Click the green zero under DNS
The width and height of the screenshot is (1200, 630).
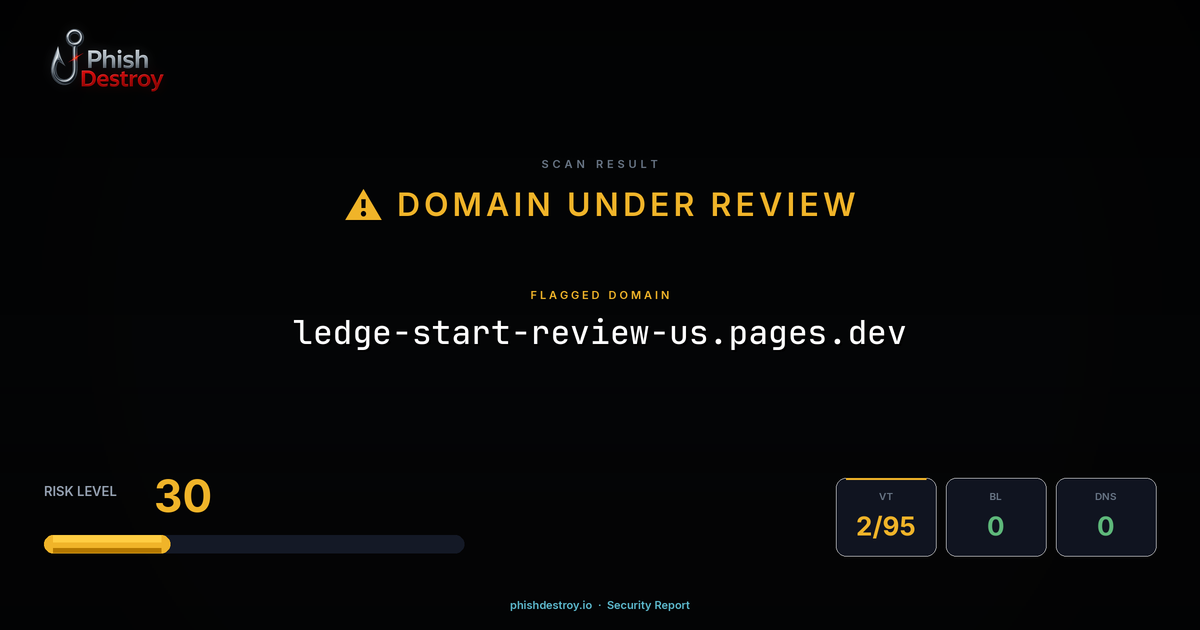[1106, 527]
